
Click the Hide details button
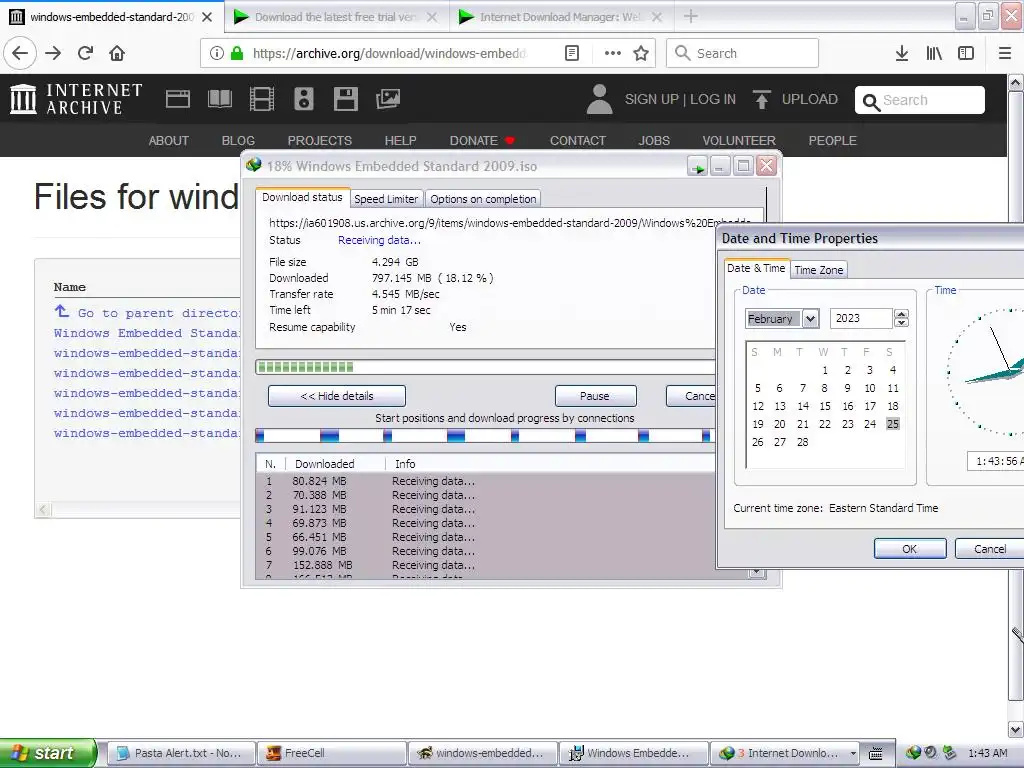click(337, 396)
